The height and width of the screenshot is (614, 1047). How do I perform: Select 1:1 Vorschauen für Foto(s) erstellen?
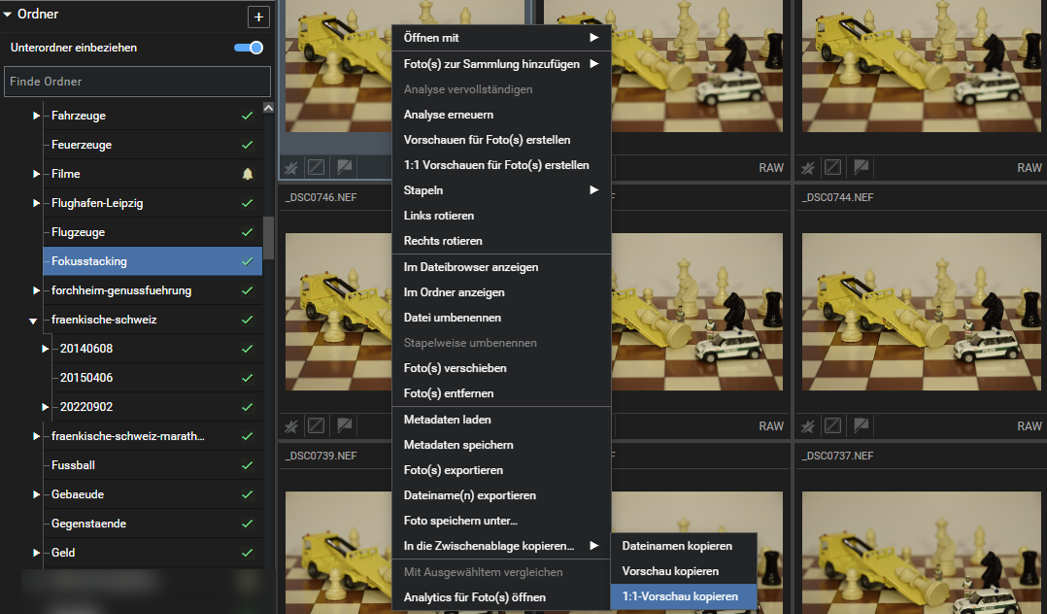pyautogui.click(x=501, y=165)
